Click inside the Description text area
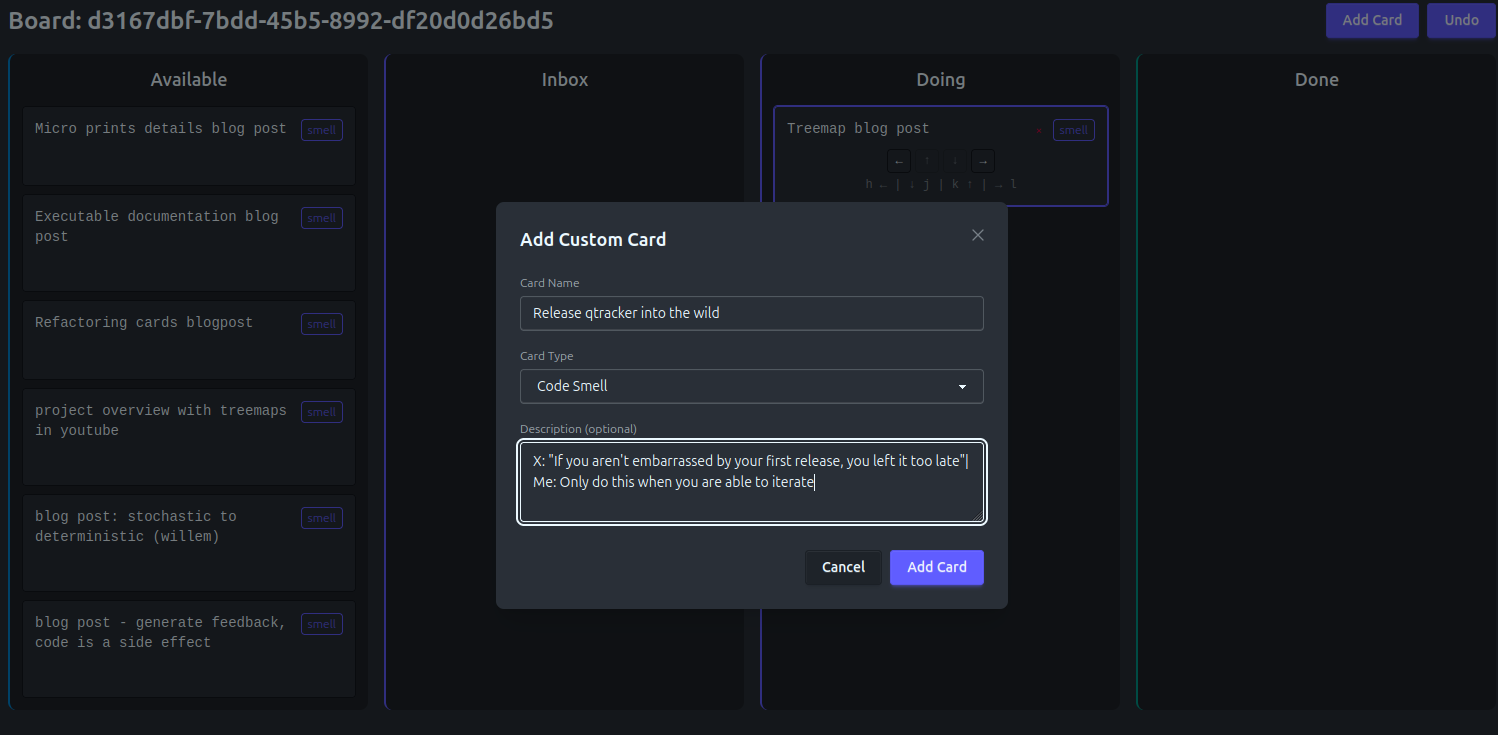This screenshot has width=1498, height=735. click(751, 481)
